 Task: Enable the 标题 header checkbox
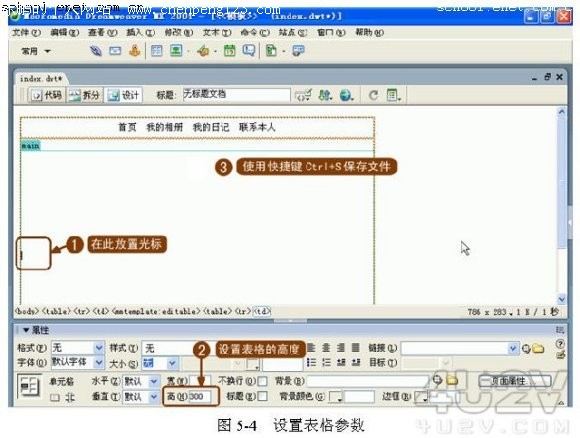262,396
